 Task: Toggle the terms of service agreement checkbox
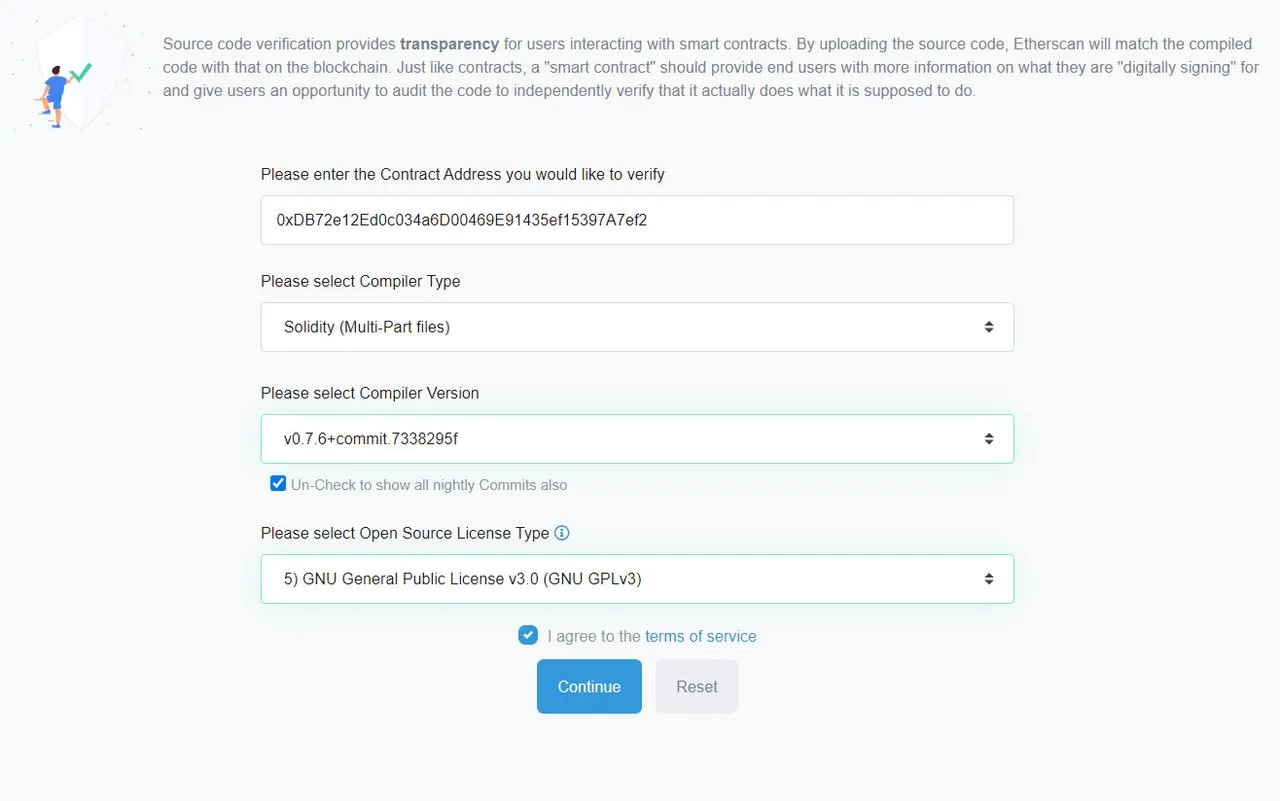[528, 635]
